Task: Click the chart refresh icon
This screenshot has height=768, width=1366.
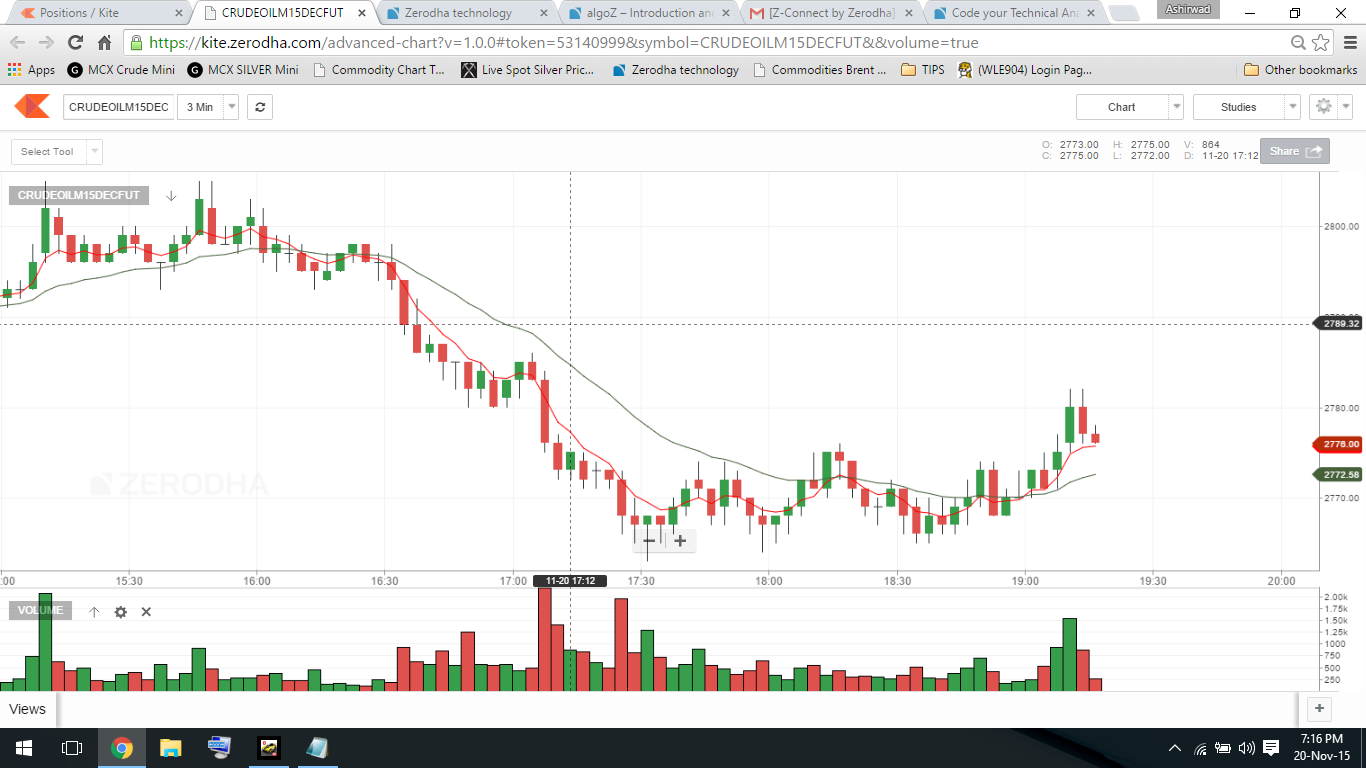Action: (x=260, y=107)
